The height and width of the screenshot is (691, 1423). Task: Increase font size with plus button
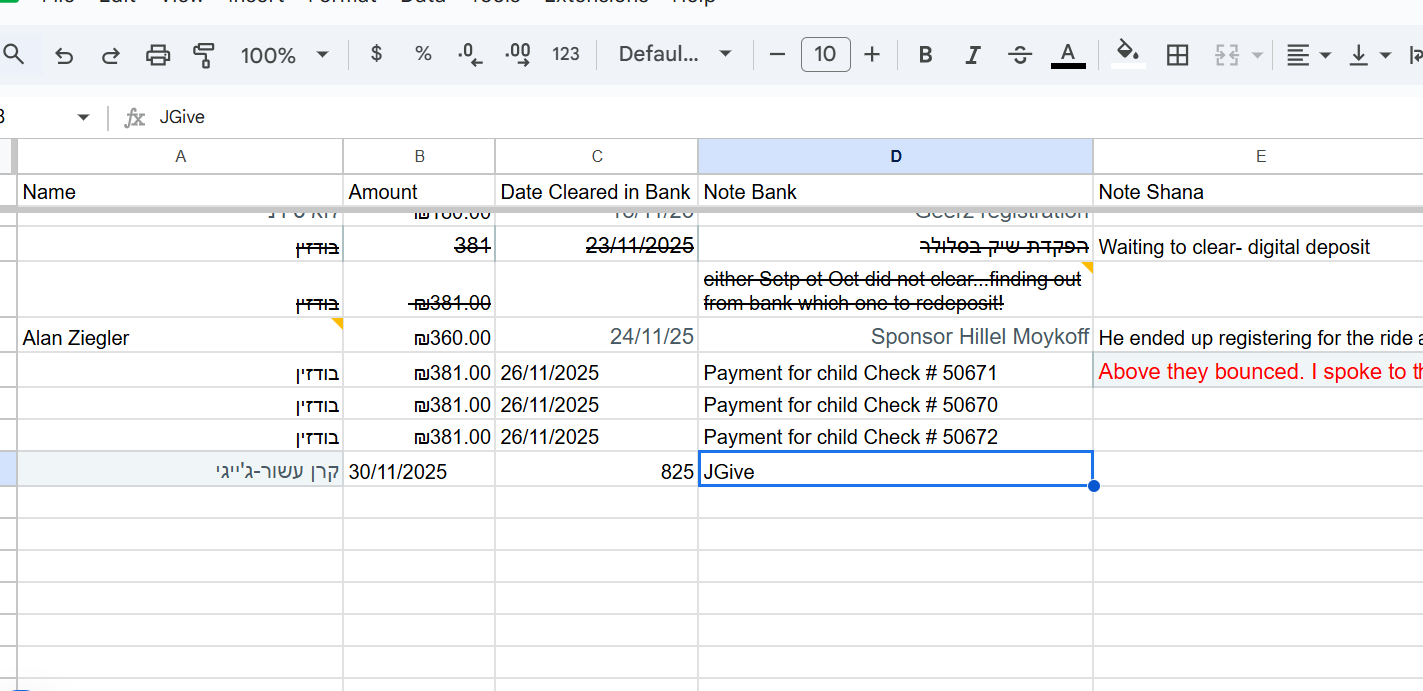tap(872, 54)
